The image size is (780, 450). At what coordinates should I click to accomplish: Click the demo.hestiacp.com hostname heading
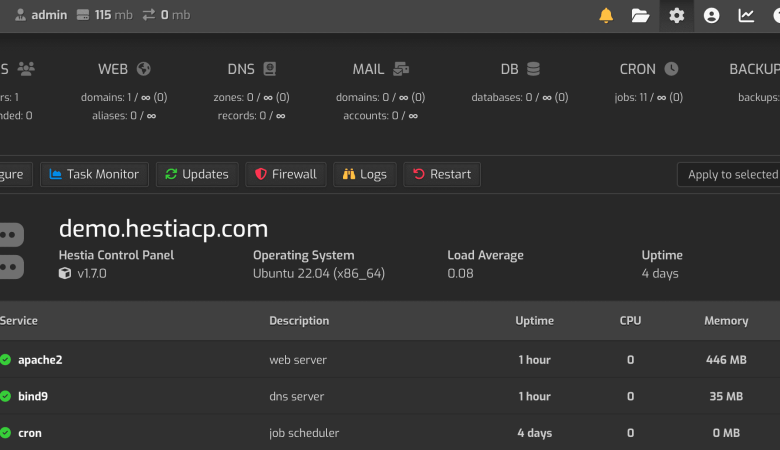click(x=163, y=229)
